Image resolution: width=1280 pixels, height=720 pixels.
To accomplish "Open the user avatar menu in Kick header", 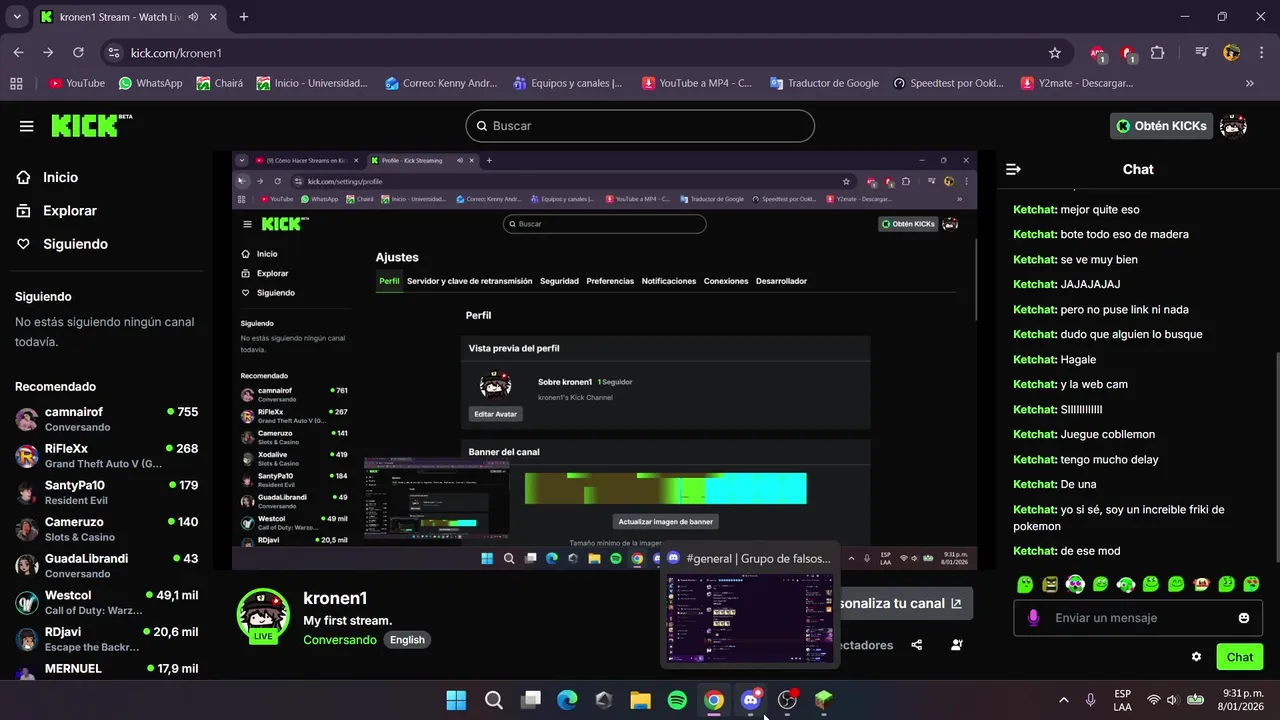I will click(1233, 126).
